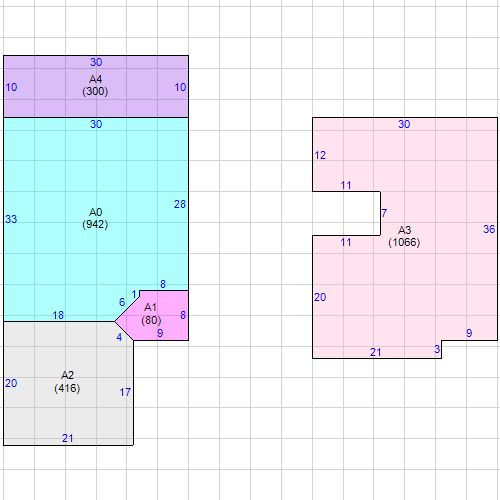
Task: Click the 9 dimension on pink area A3
Action: pos(469,333)
